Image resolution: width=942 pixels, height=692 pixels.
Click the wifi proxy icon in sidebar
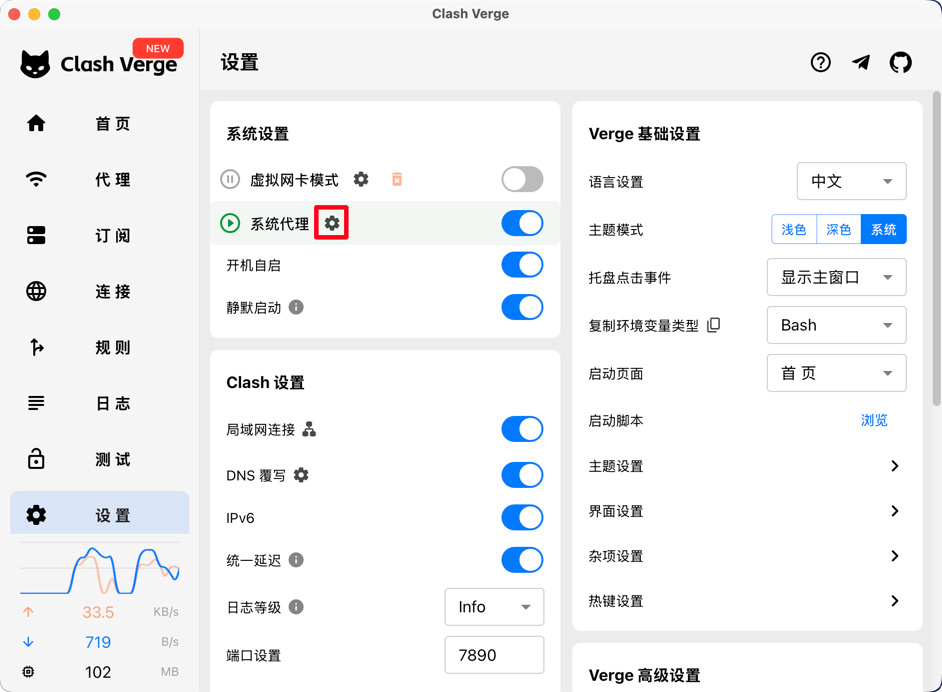pos(36,179)
